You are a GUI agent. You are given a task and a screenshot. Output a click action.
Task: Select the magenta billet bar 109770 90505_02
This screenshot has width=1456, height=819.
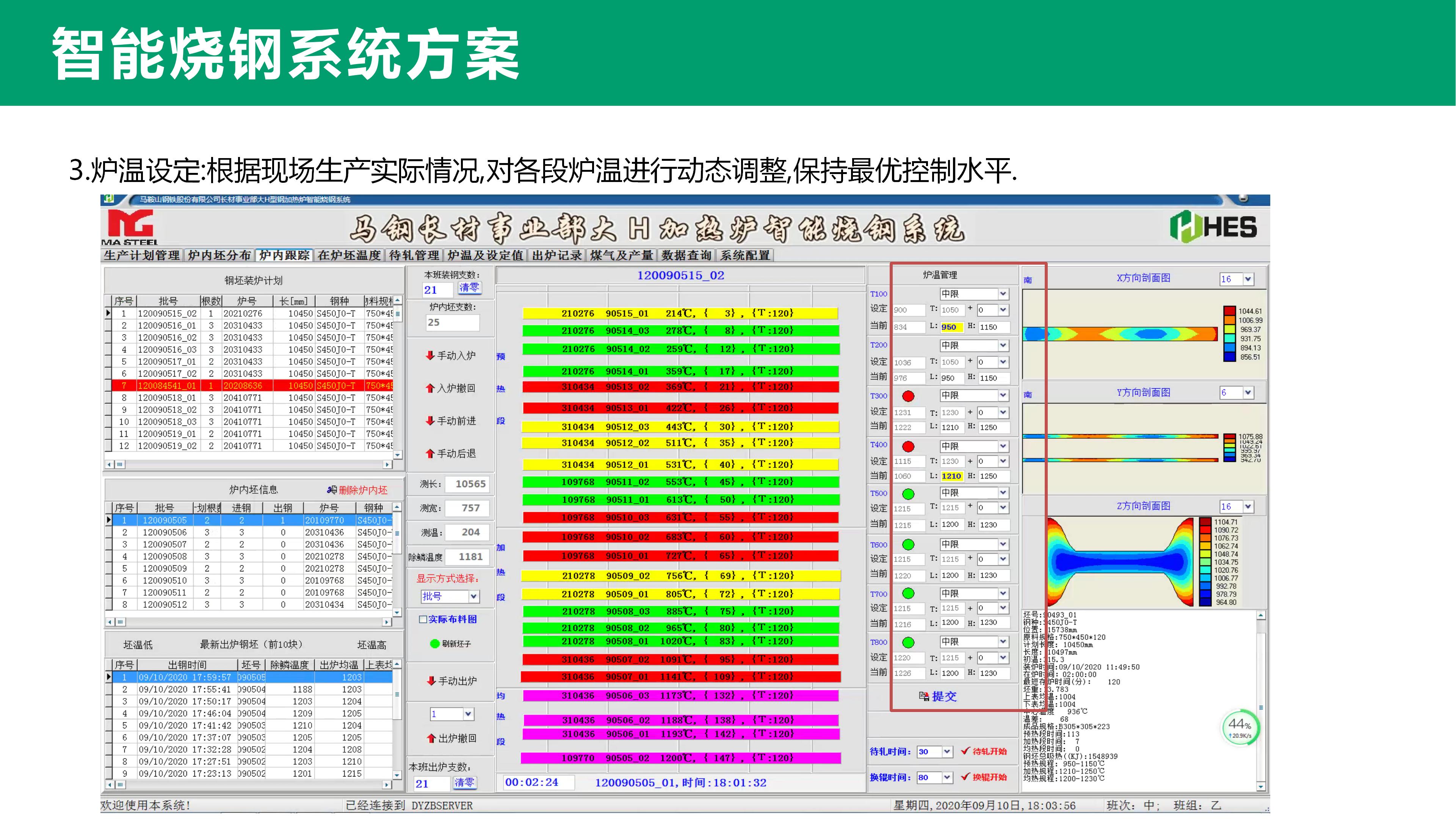click(681, 758)
